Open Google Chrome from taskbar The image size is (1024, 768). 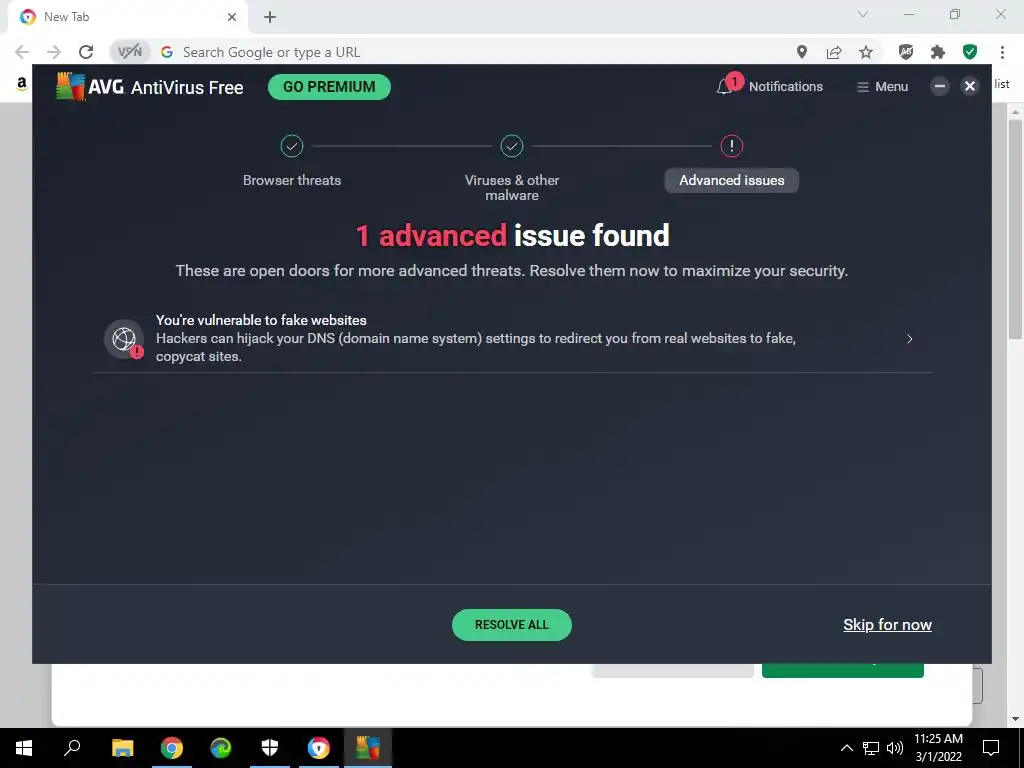[x=172, y=748]
